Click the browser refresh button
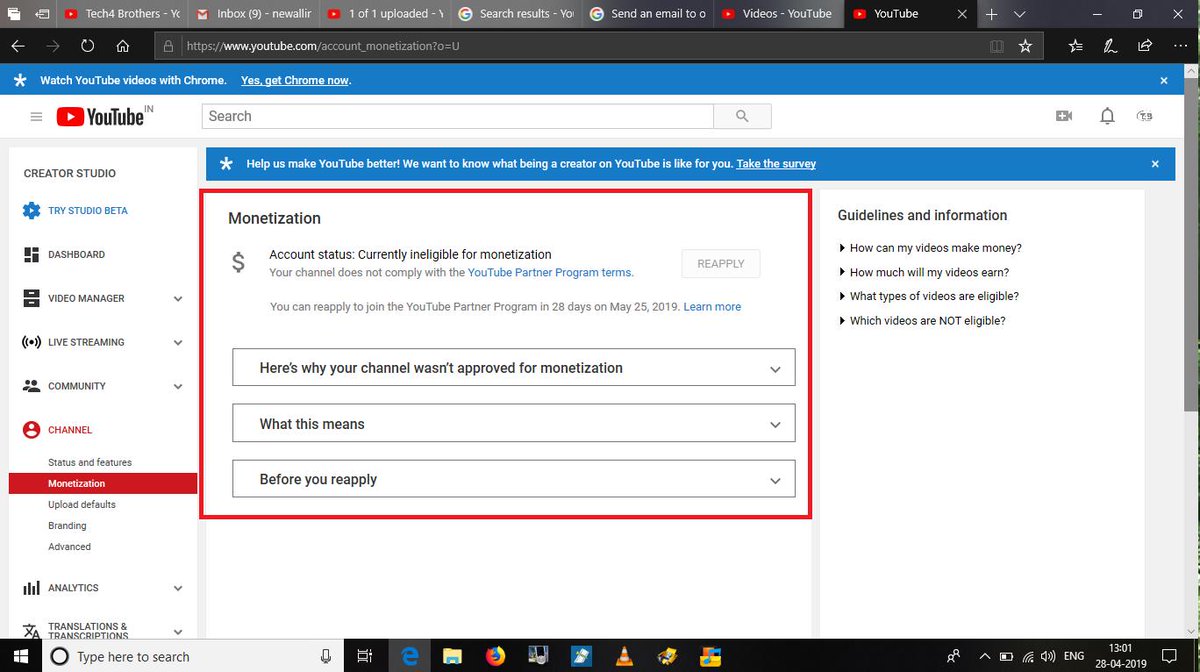 pyautogui.click(x=87, y=46)
